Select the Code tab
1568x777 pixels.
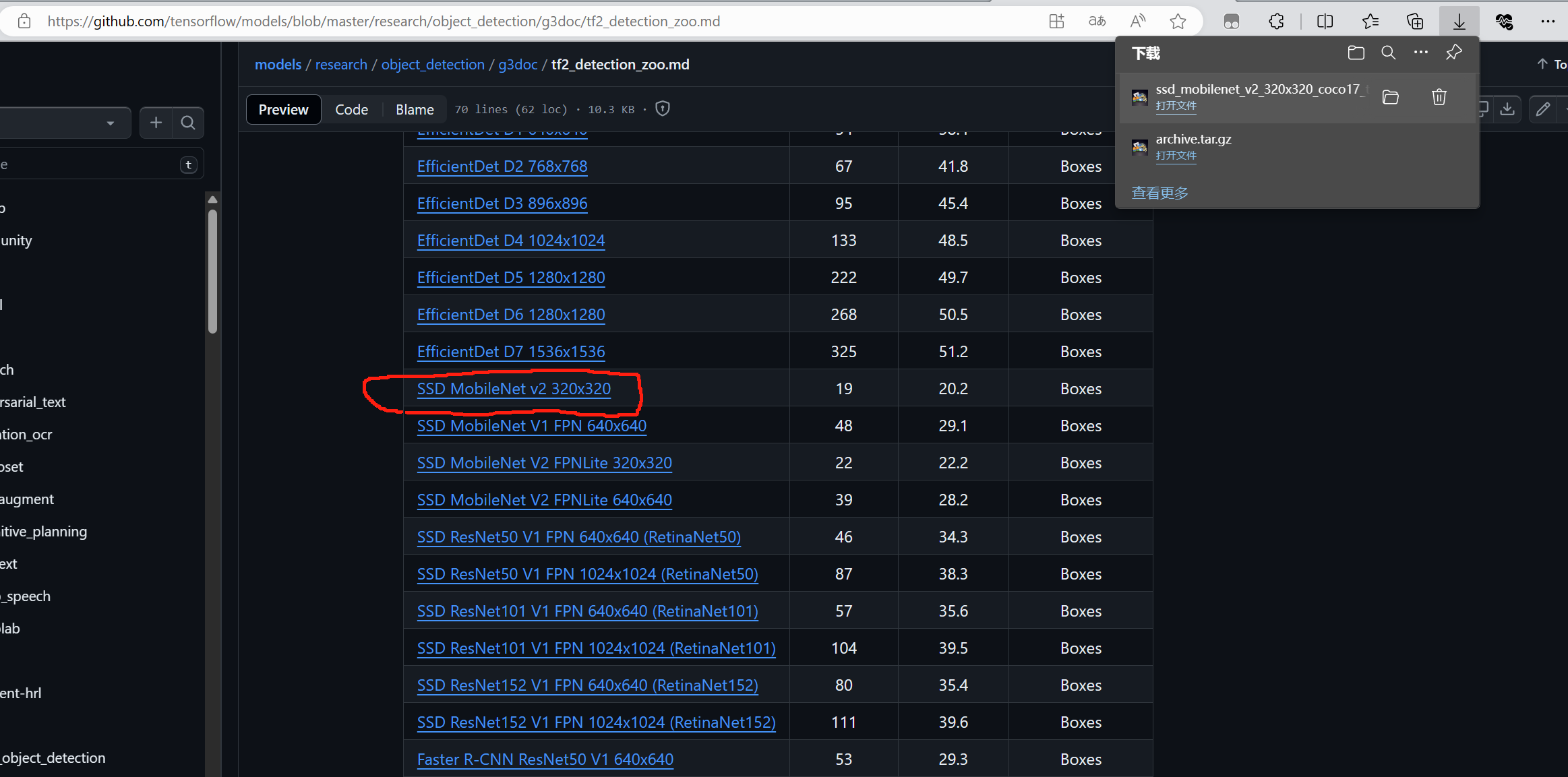click(x=350, y=109)
